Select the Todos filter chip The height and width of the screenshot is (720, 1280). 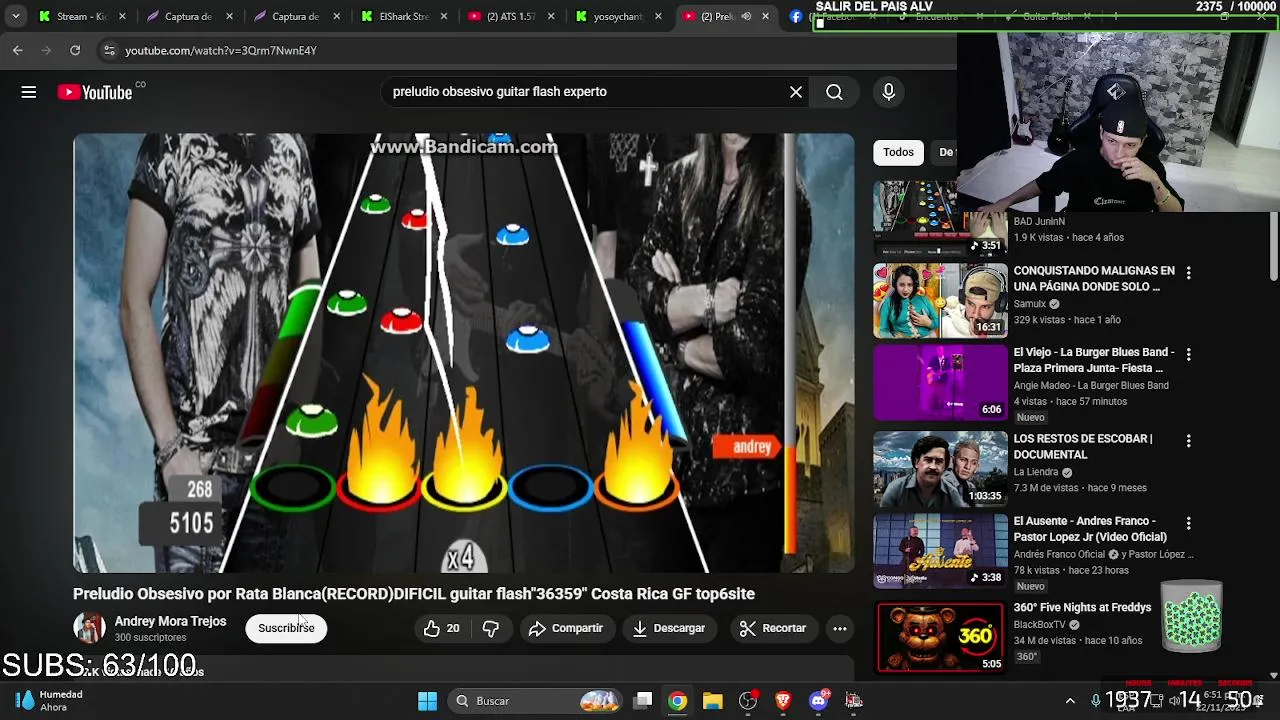pos(898,152)
